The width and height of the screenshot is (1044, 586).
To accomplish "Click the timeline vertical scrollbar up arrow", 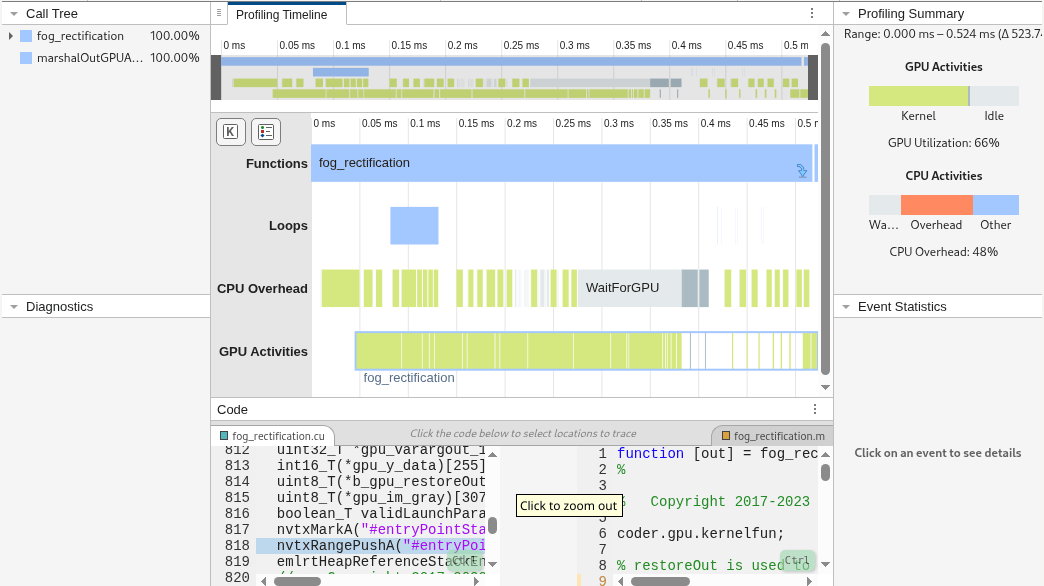I will (x=826, y=34).
